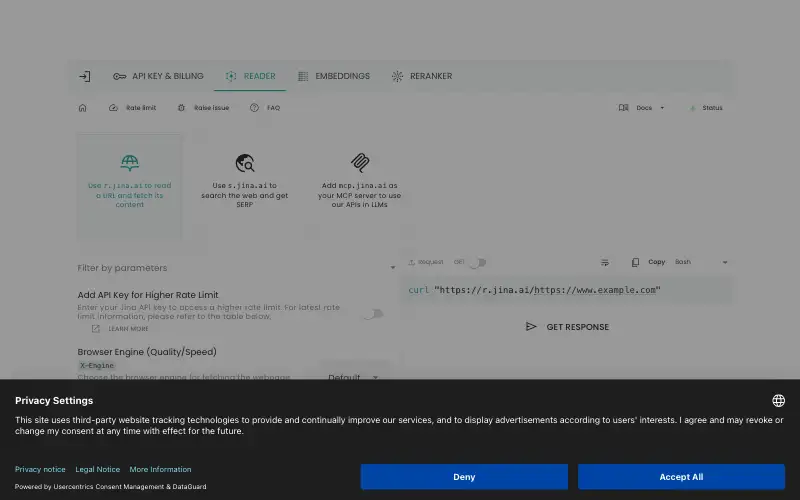Click the example.com URL in the curl command
The width and height of the screenshot is (800, 500).
click(x=595, y=290)
